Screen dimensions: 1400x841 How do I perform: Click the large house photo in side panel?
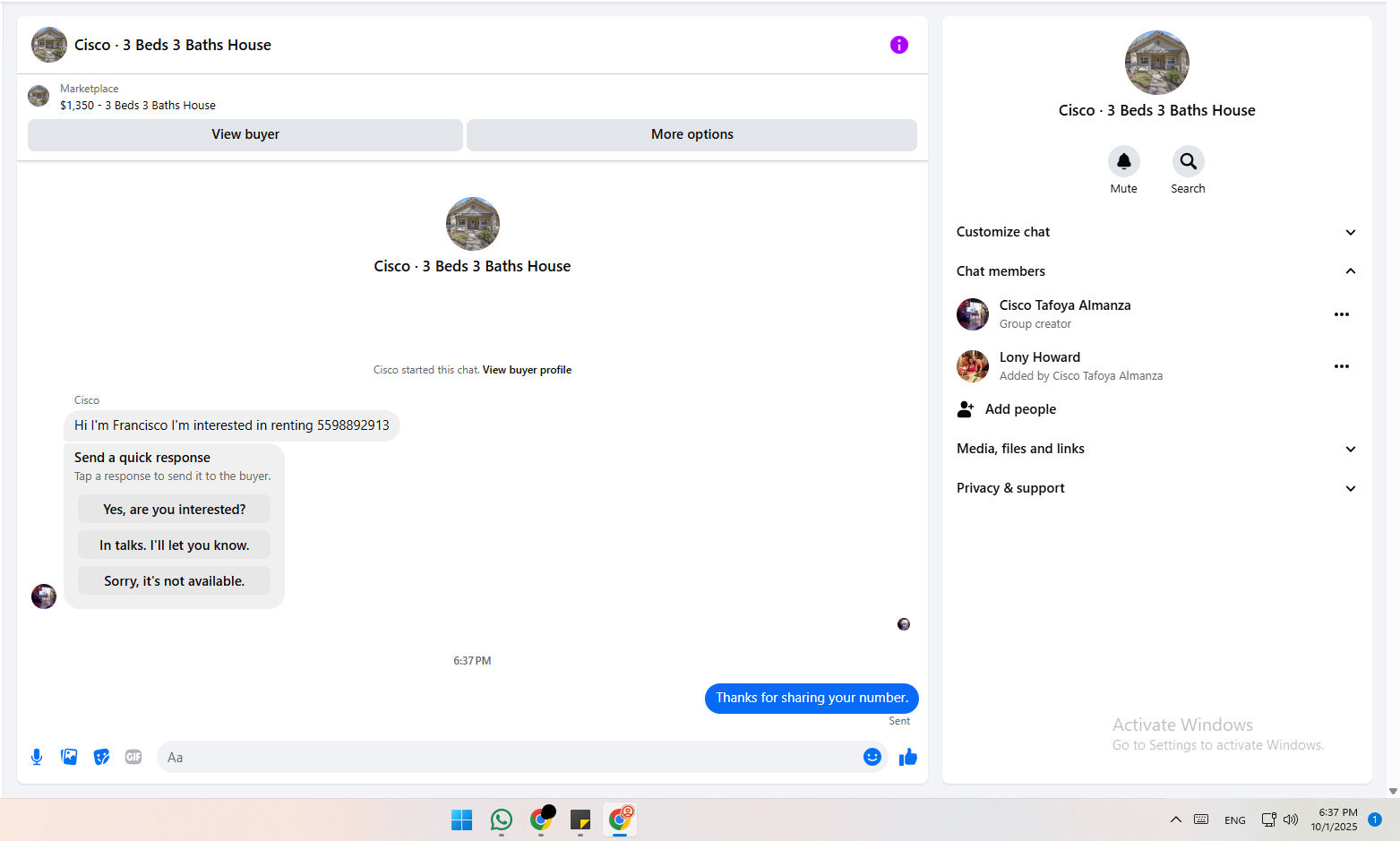click(1157, 63)
